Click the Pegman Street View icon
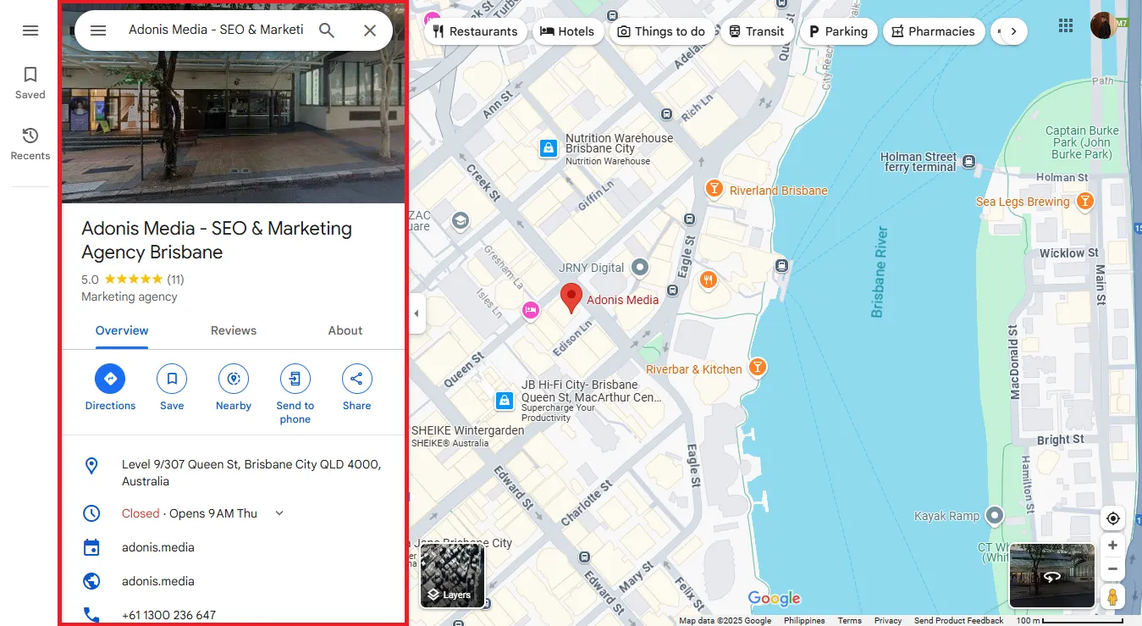 [x=1113, y=597]
